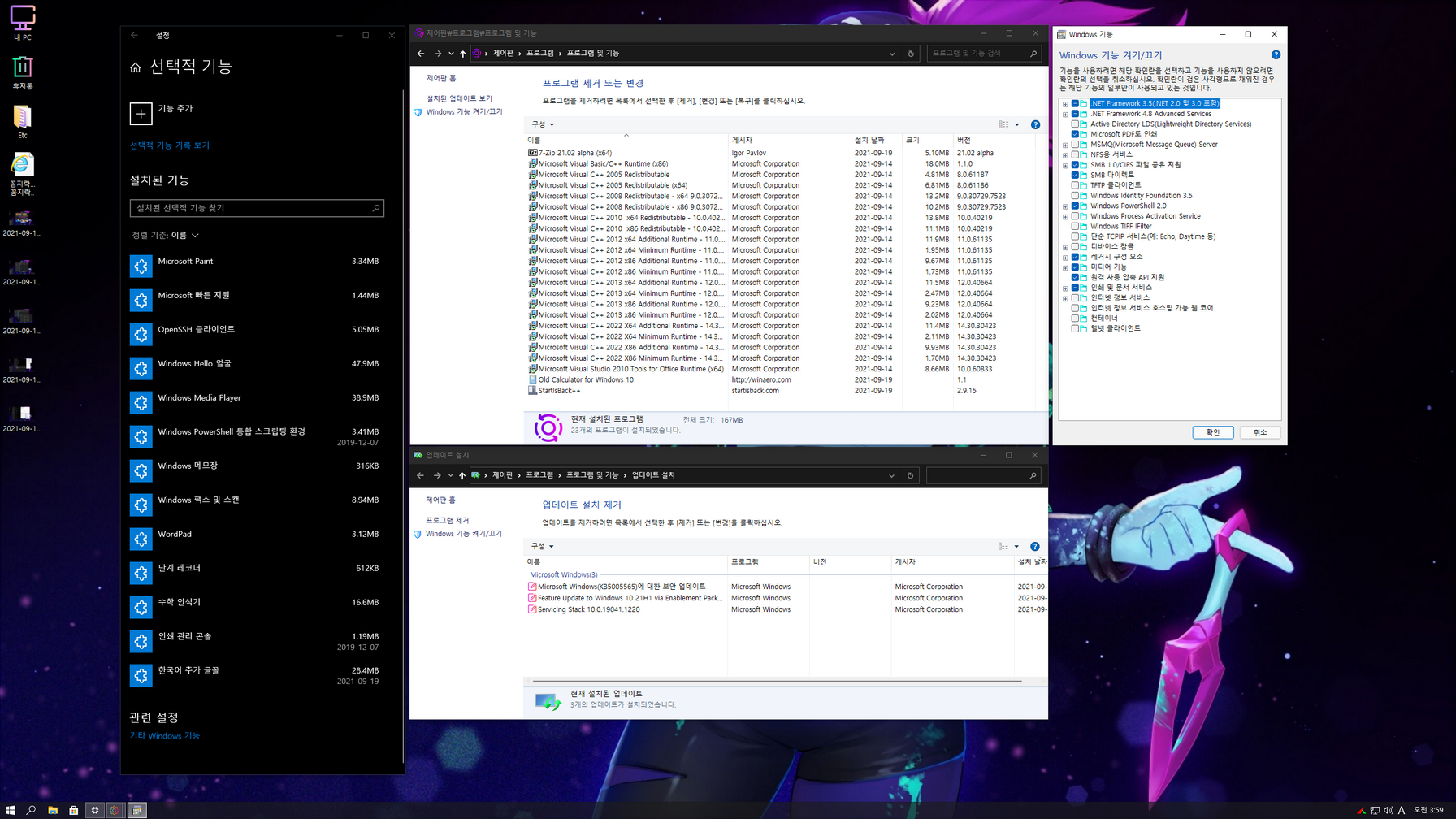Toggle .NET Framework 3.5 checkbox
The height and width of the screenshot is (819, 1456).
click(x=1075, y=104)
